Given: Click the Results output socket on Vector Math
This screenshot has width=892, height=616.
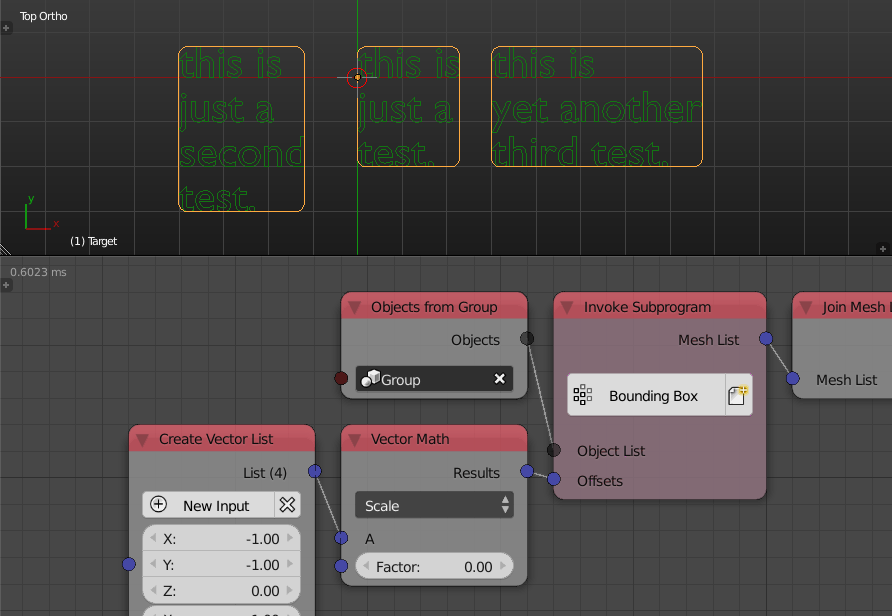Looking at the screenshot, I should (x=527, y=471).
